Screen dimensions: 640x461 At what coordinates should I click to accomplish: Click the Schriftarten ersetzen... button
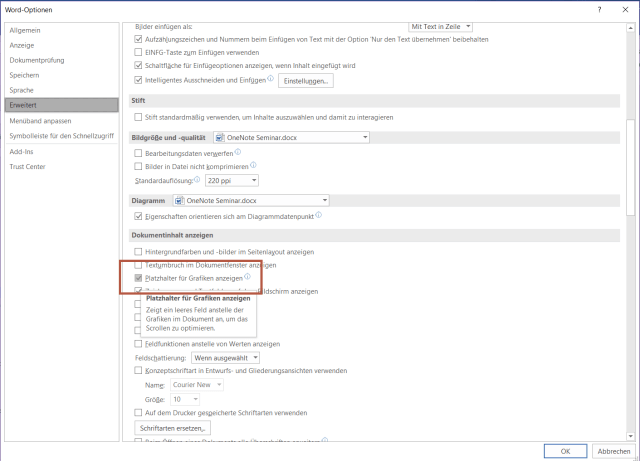pyautogui.click(x=172, y=428)
